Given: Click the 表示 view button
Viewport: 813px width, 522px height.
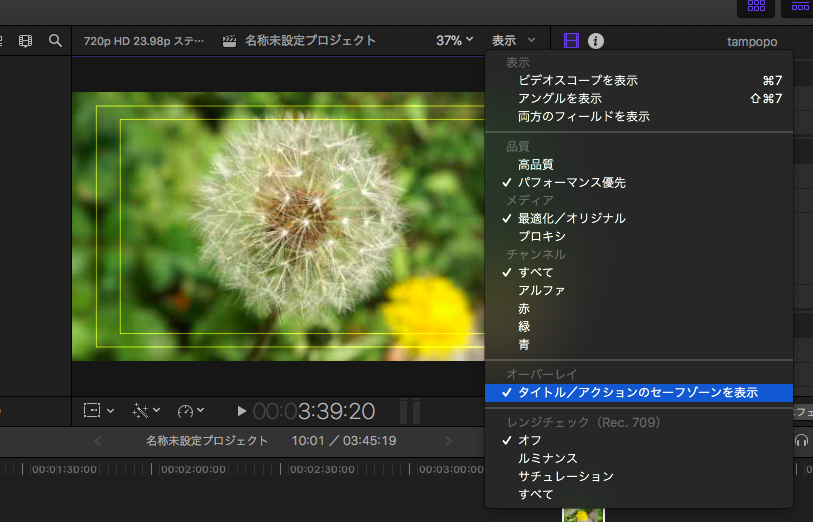Looking at the screenshot, I should tap(513, 41).
